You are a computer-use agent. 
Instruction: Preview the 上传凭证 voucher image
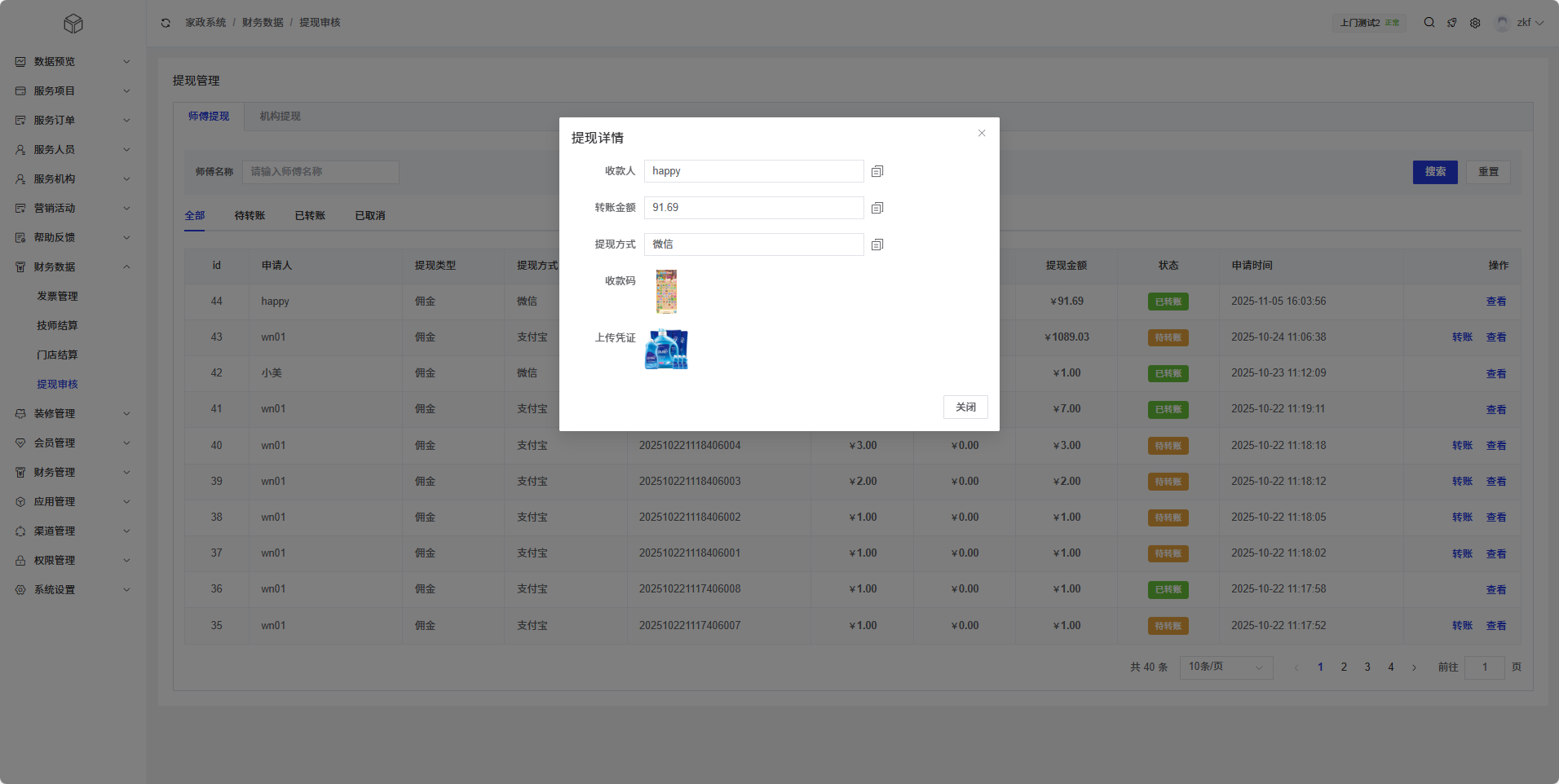(x=666, y=349)
